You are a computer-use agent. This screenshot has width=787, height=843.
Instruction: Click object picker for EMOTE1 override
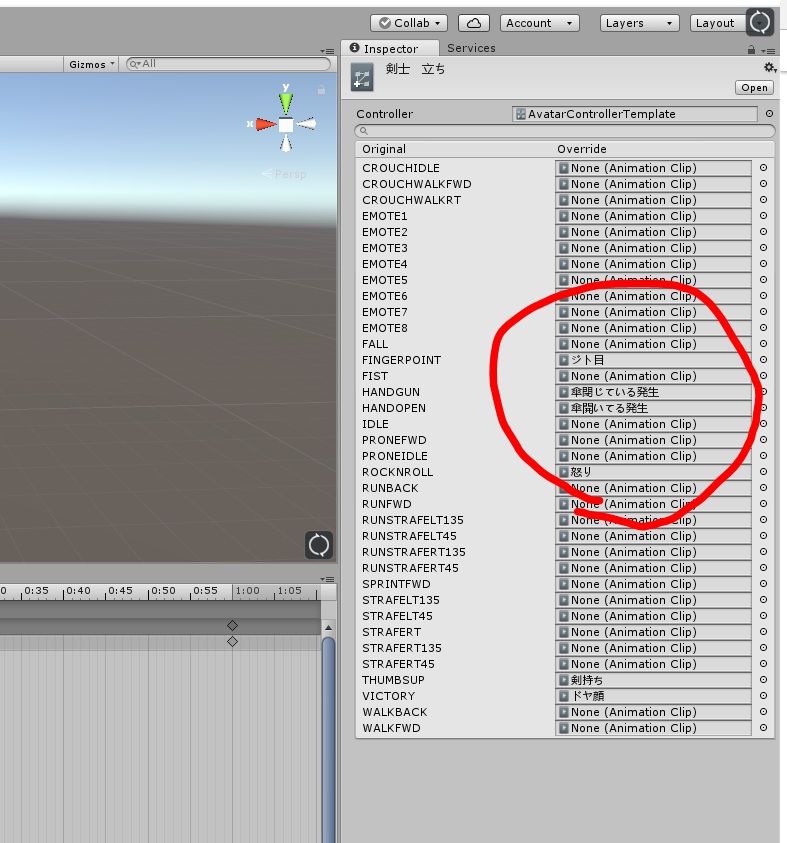(x=763, y=216)
